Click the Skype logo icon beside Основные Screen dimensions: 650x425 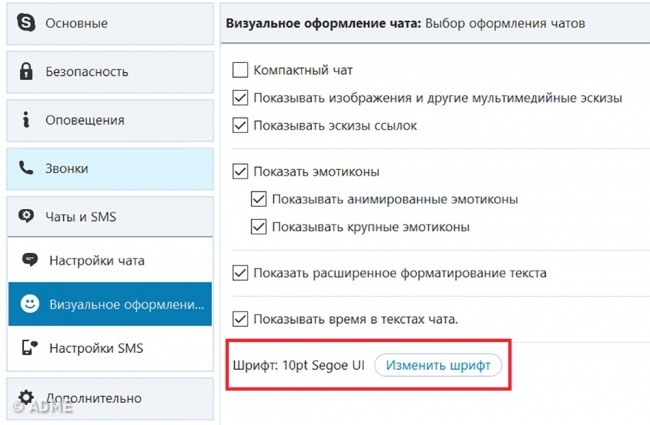tap(27, 23)
